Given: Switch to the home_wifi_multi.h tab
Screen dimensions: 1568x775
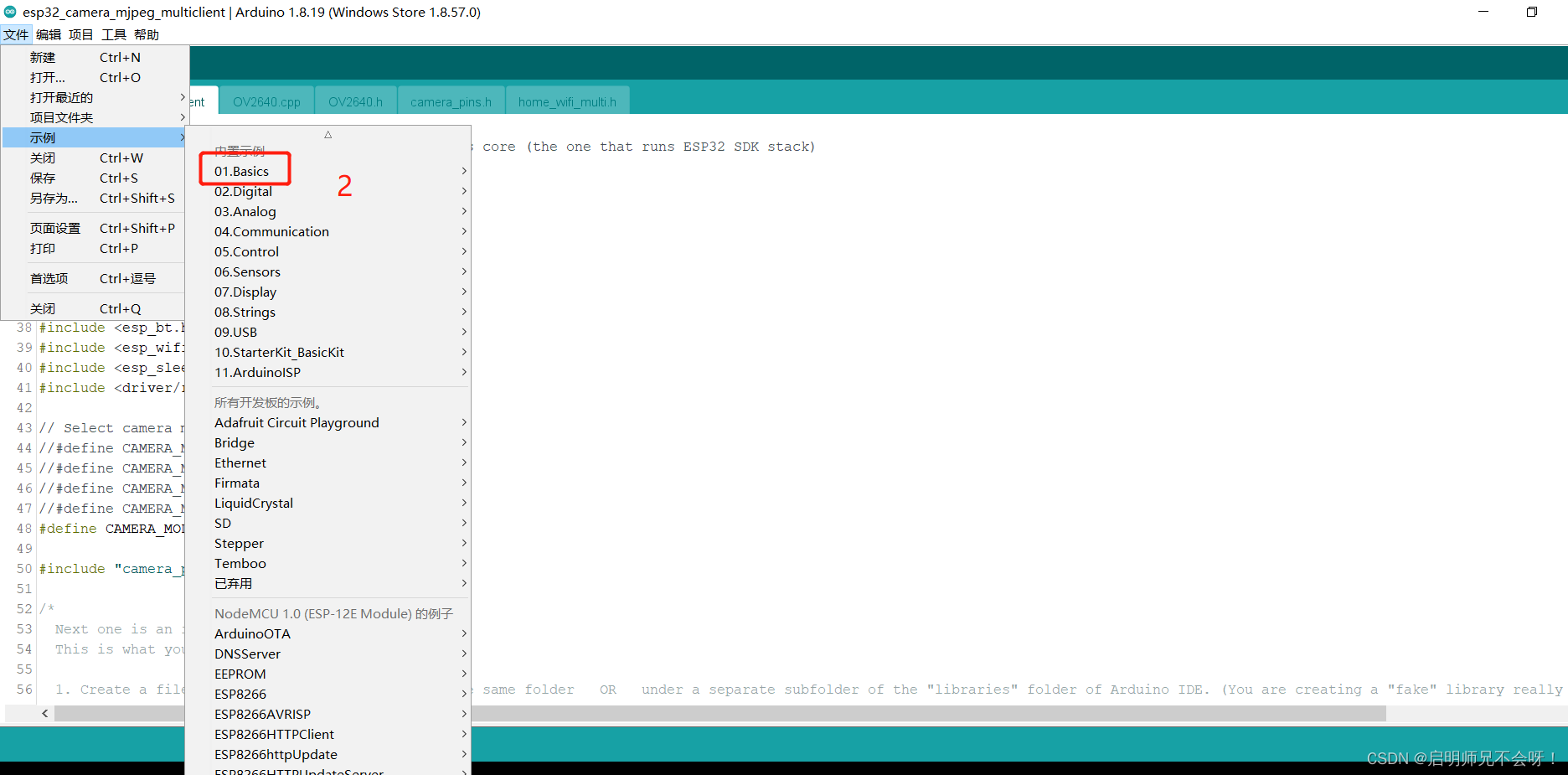Looking at the screenshot, I should (567, 101).
